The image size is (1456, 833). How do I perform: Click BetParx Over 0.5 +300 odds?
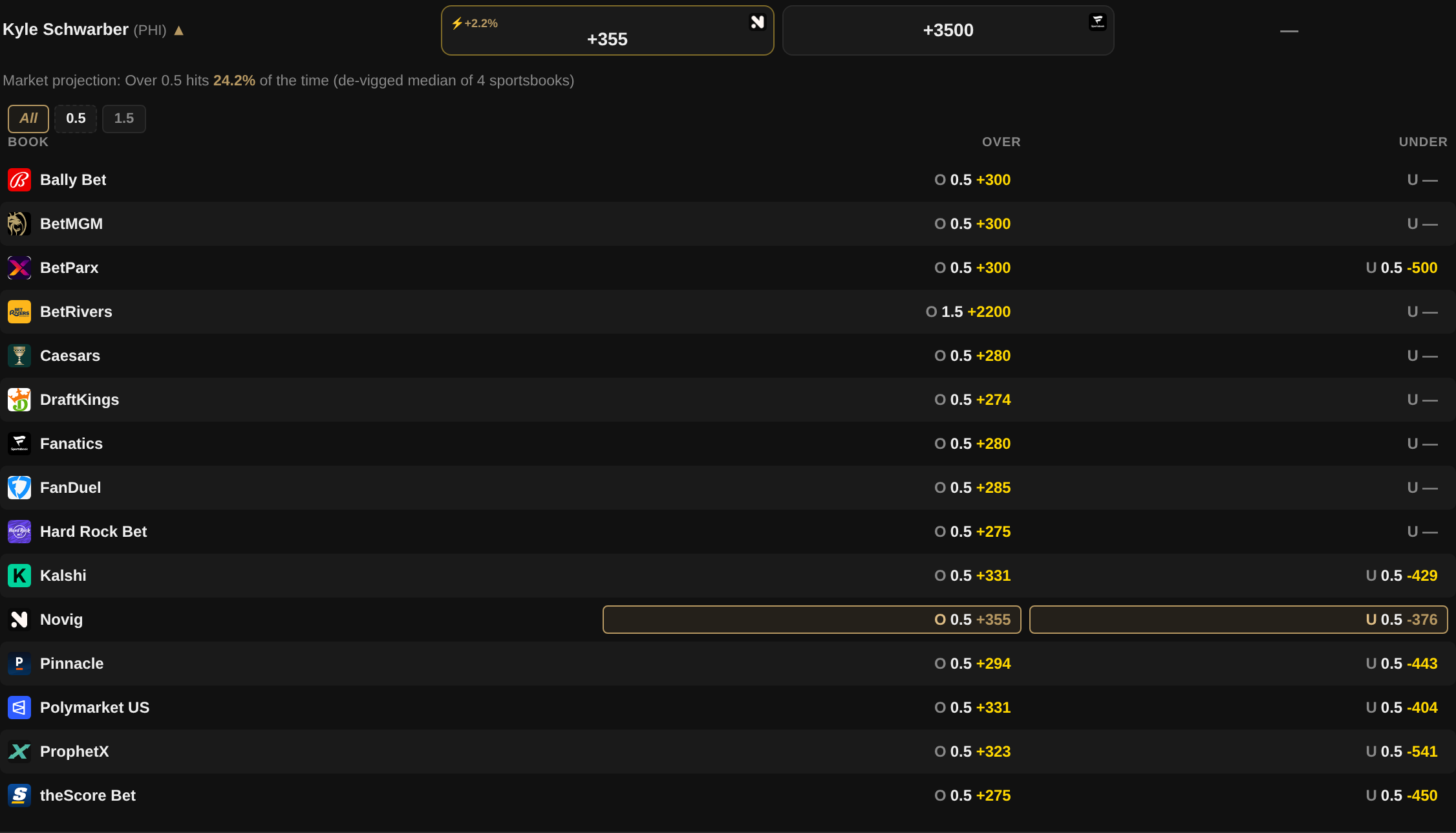click(972, 268)
